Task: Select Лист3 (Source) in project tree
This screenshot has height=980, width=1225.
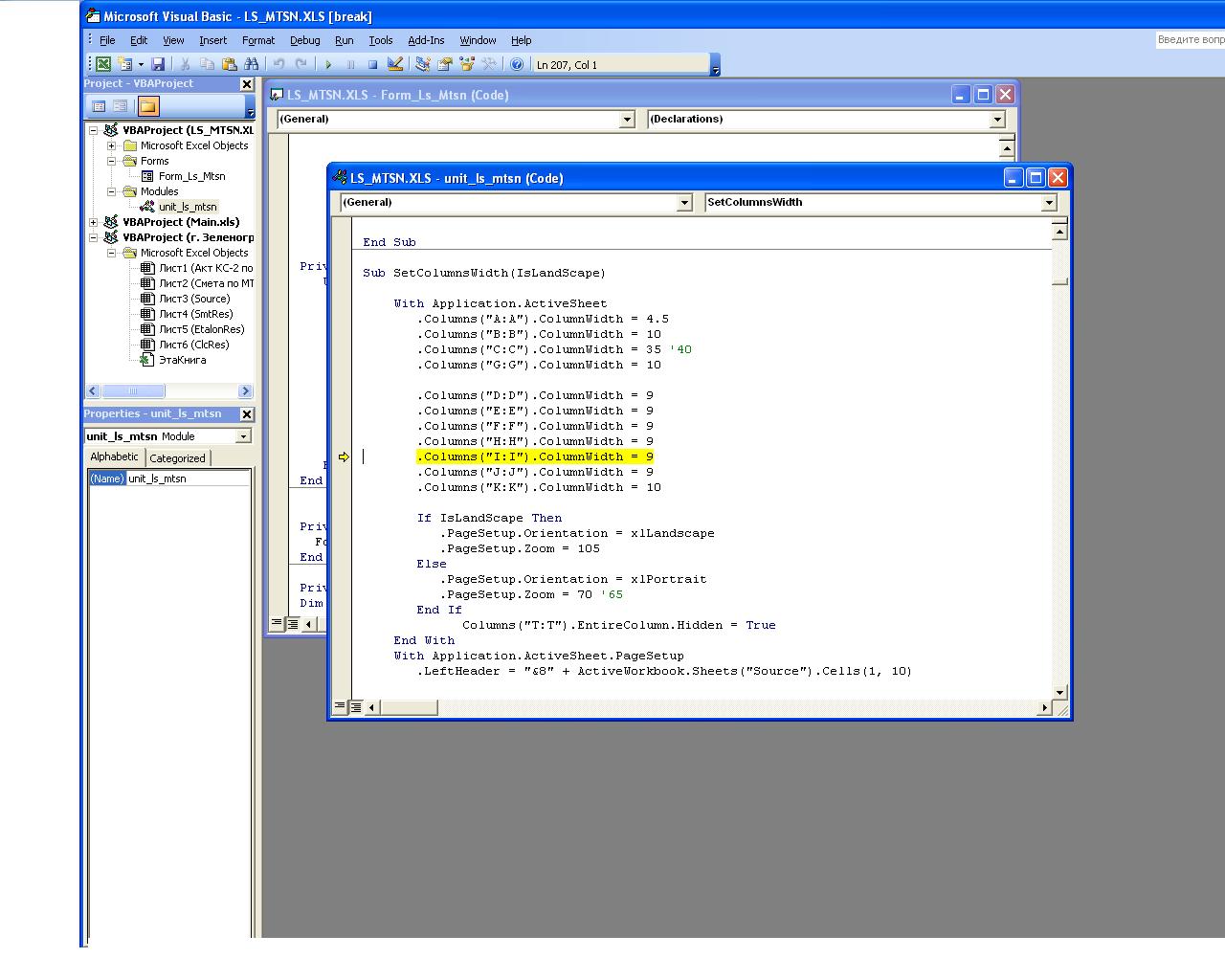Action: [194, 299]
